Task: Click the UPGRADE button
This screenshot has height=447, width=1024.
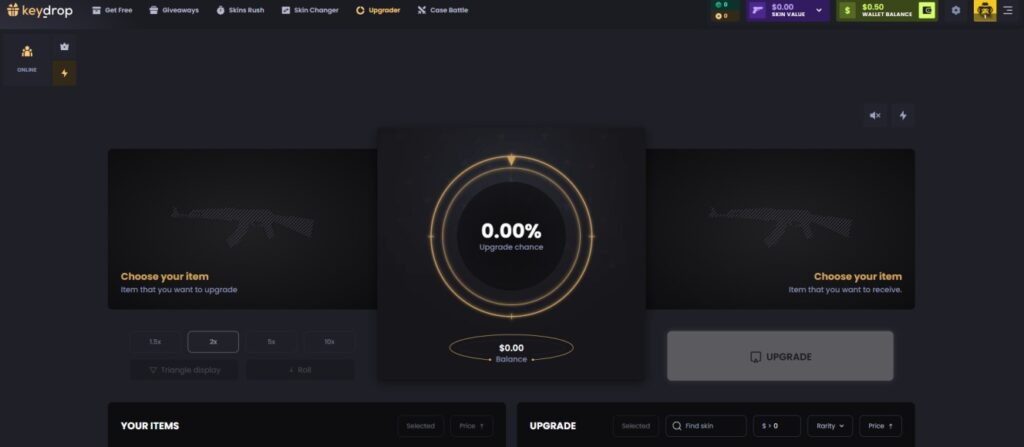Action: [x=780, y=356]
